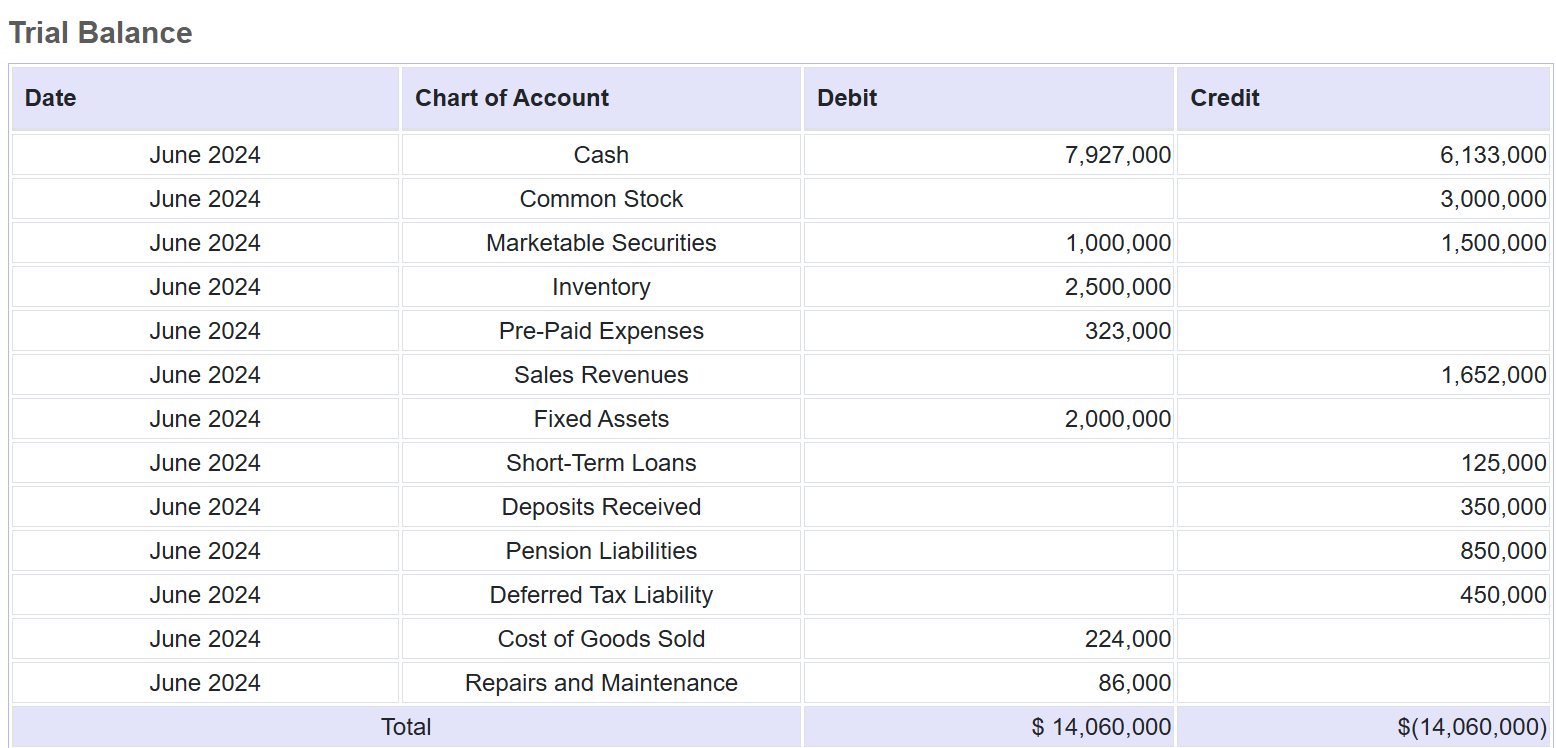This screenshot has width=1556, height=748.
Task: Click Cash debit value 7,927,000
Action: click(x=1118, y=155)
